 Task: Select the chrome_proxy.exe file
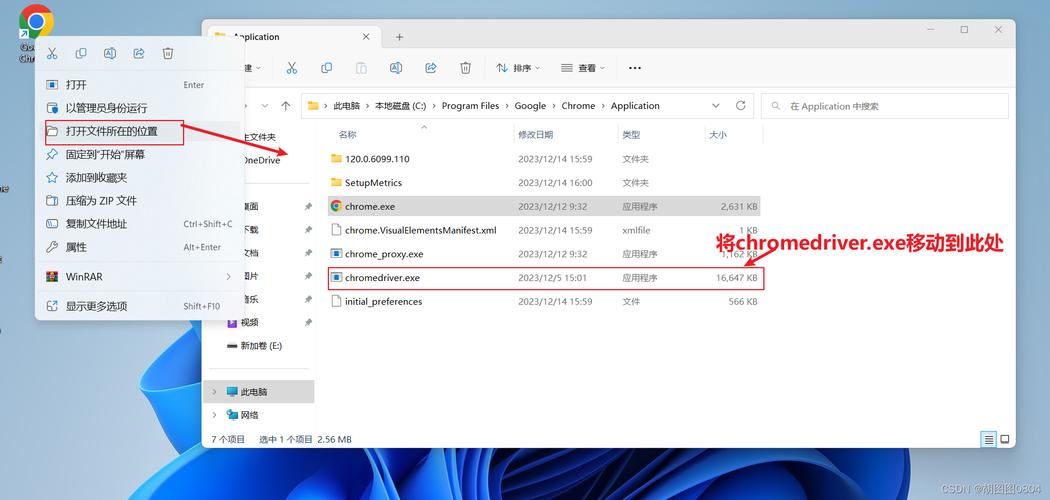tap(544, 254)
